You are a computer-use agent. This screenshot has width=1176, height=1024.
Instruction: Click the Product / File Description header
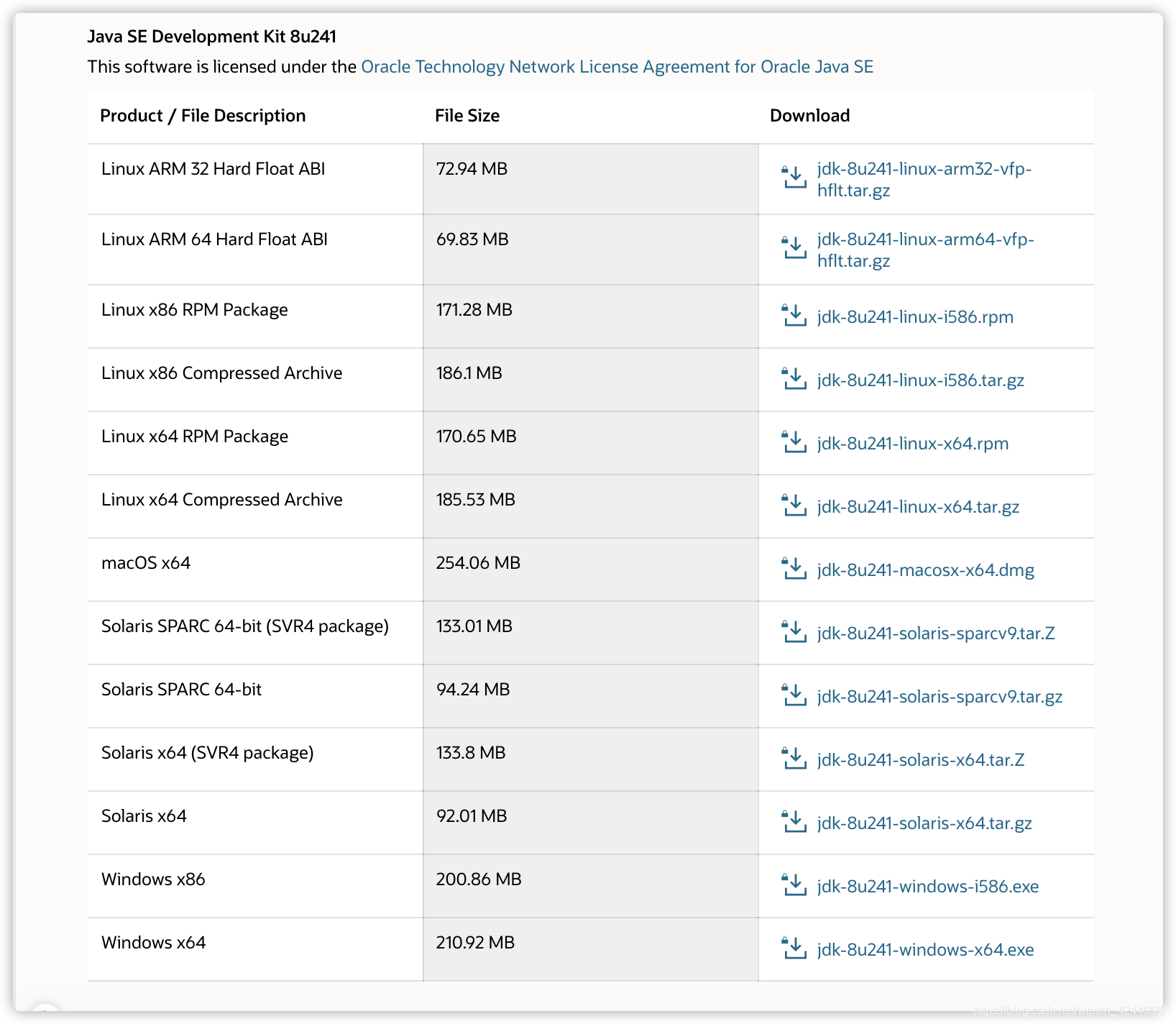click(203, 116)
